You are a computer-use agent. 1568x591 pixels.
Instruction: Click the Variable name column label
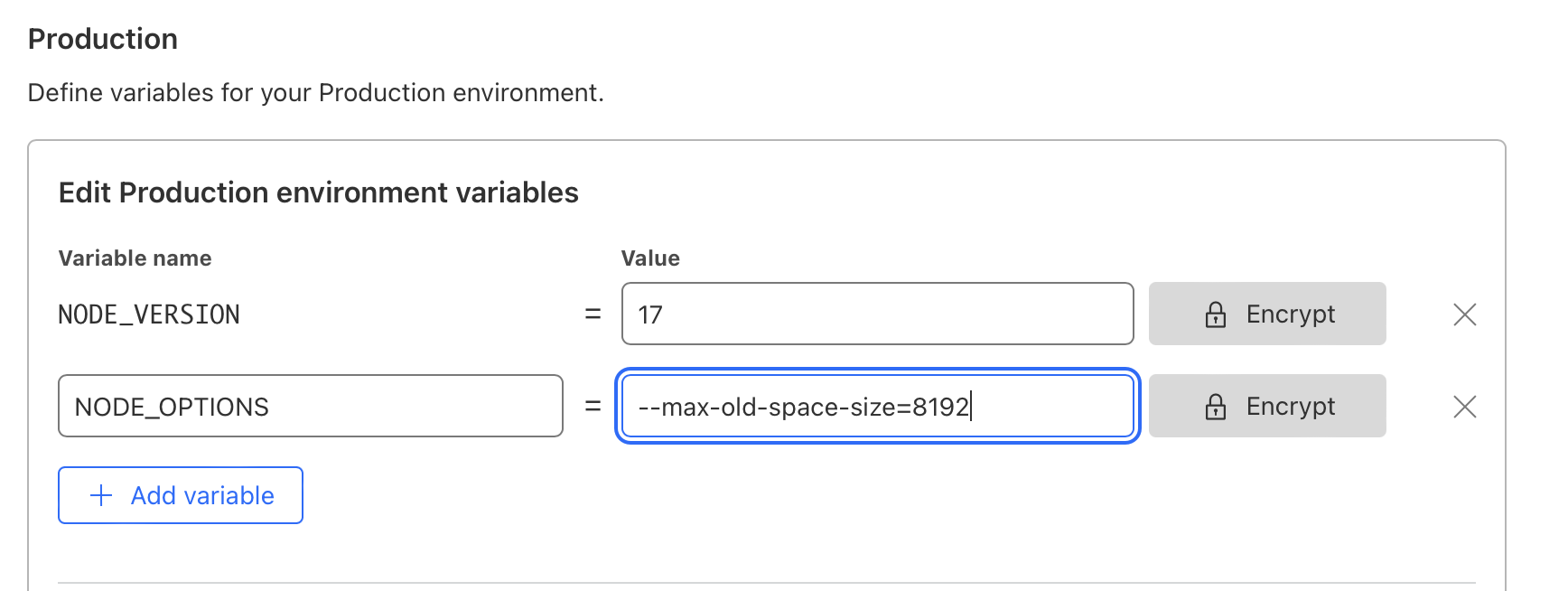tap(135, 258)
